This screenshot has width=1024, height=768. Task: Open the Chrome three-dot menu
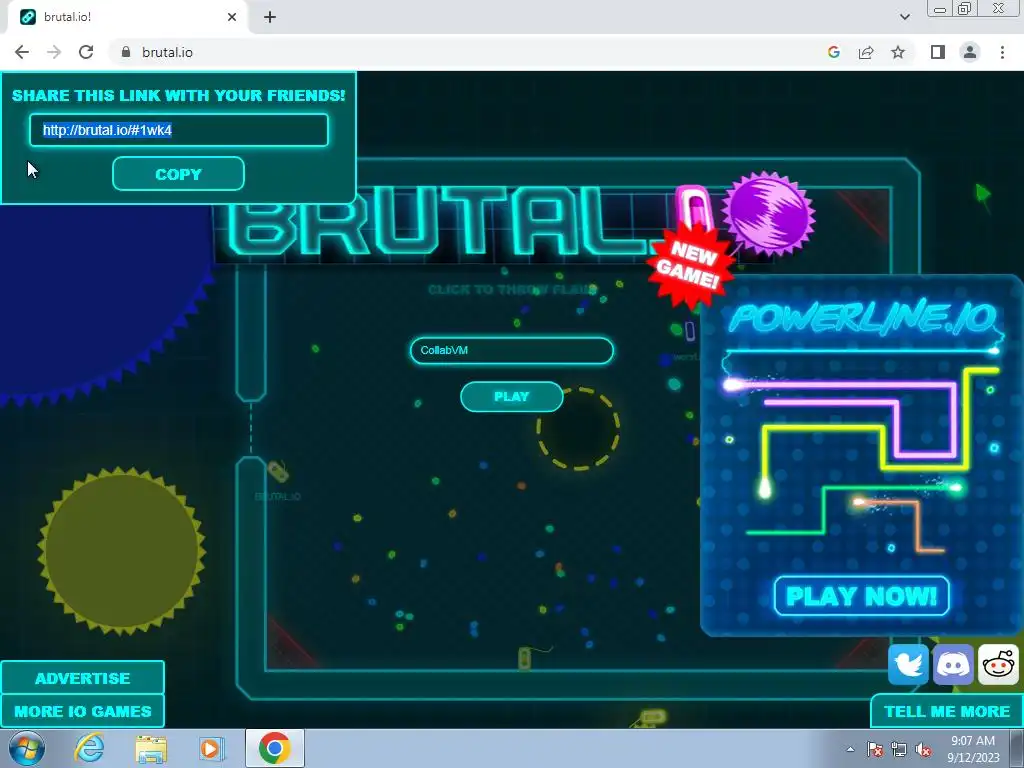tap(1002, 52)
